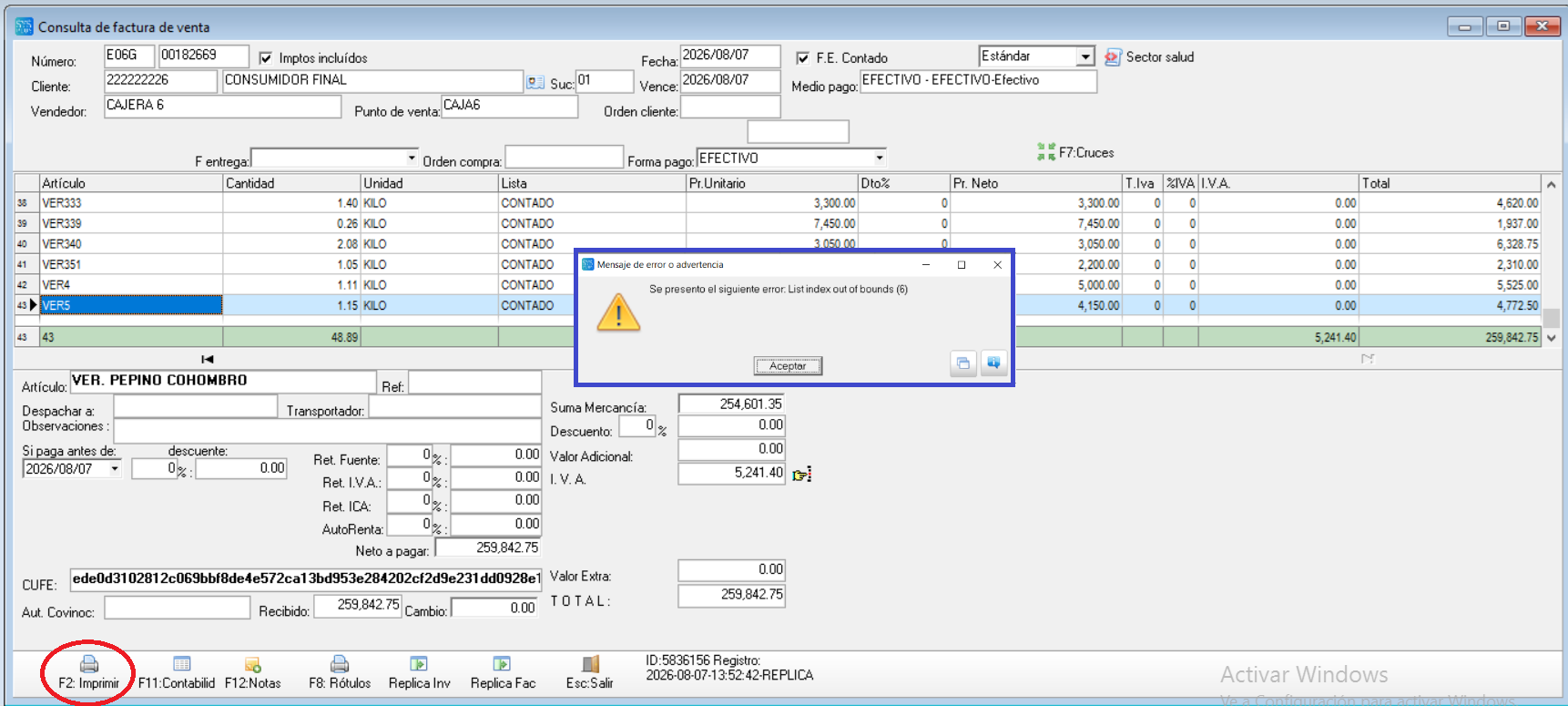Expand the F entrega dropdown
Image resolution: width=1568 pixels, height=706 pixels.
(x=412, y=159)
